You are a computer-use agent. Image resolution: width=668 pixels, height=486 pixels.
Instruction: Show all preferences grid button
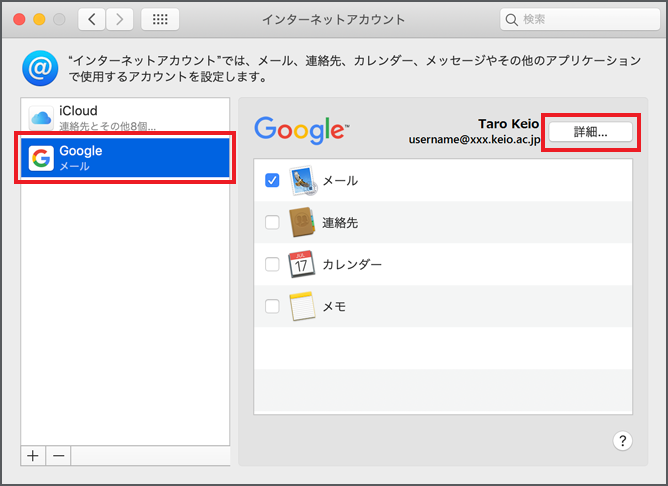point(160,19)
